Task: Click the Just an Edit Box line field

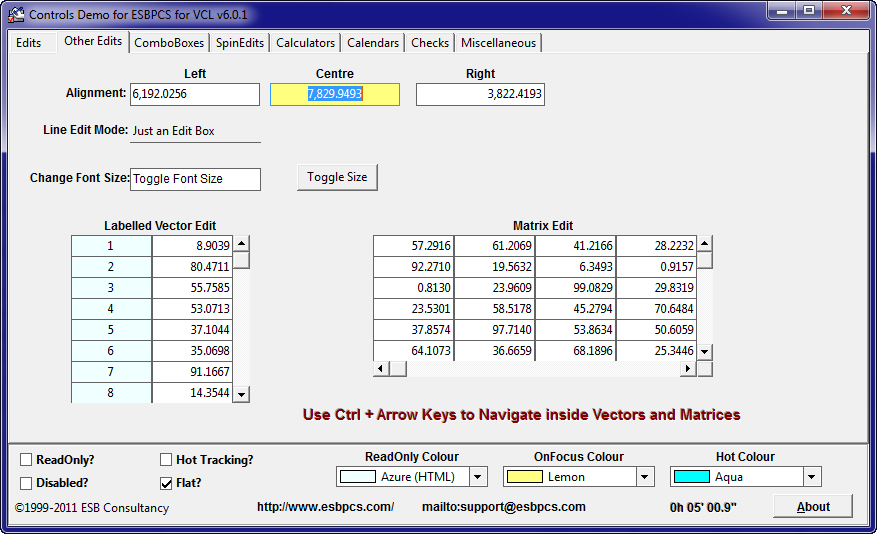Action: (195, 131)
